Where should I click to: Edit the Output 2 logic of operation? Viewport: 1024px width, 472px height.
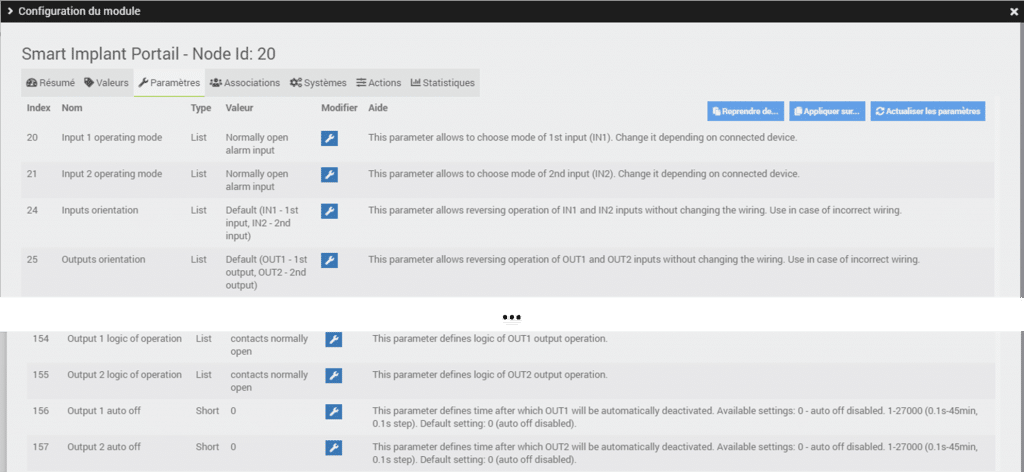coord(334,375)
